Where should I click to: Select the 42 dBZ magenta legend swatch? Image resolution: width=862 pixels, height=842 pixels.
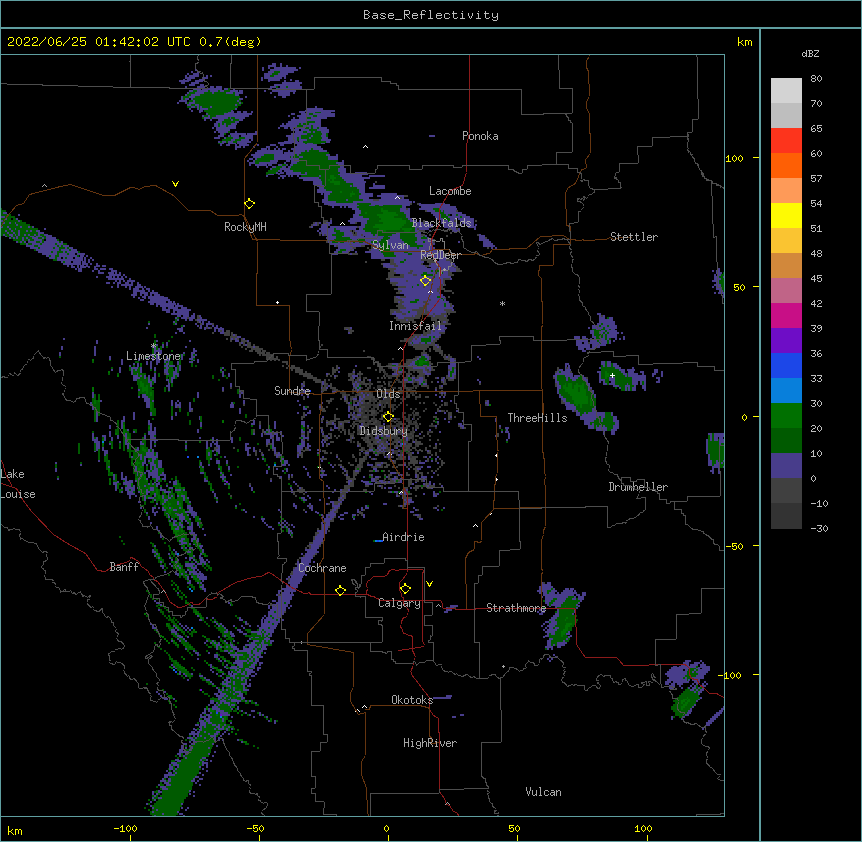point(786,315)
